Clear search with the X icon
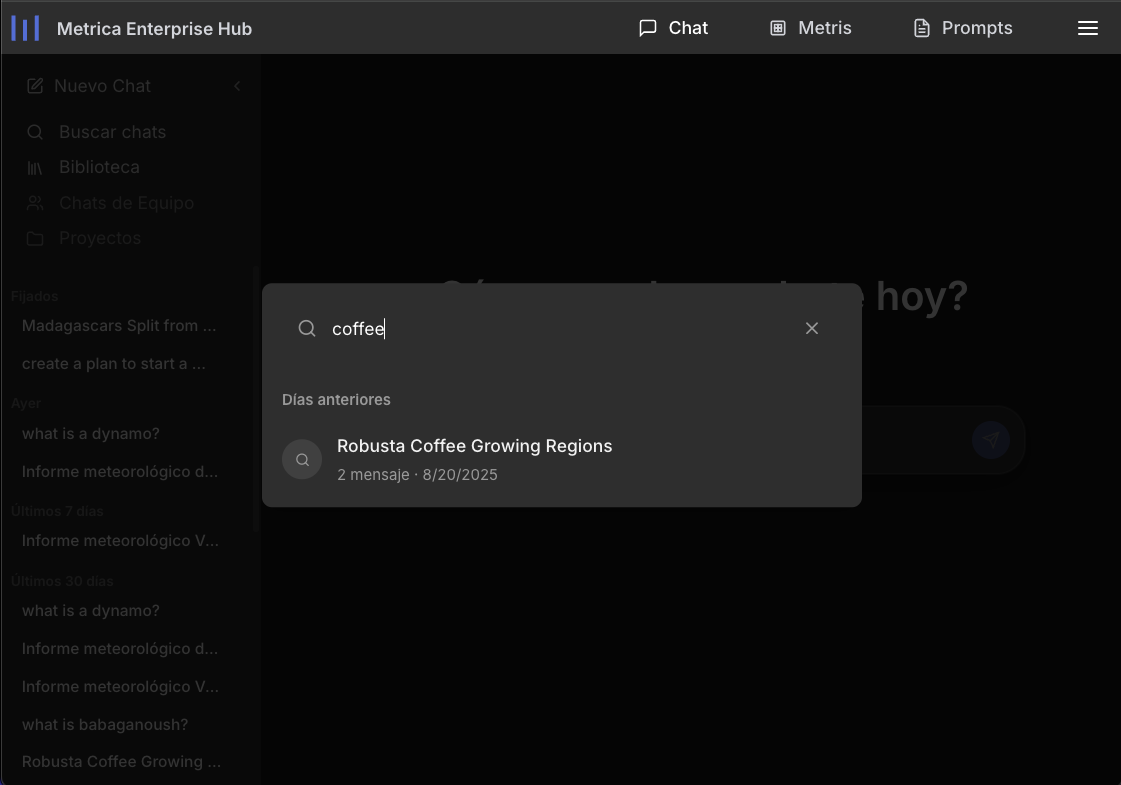Screen dimensions: 1121x785 tap(812, 329)
